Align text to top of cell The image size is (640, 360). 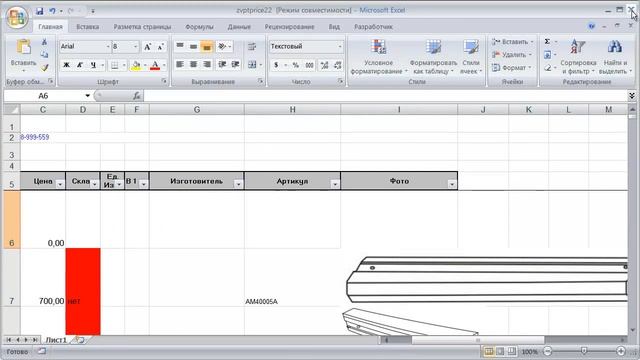click(x=180, y=46)
